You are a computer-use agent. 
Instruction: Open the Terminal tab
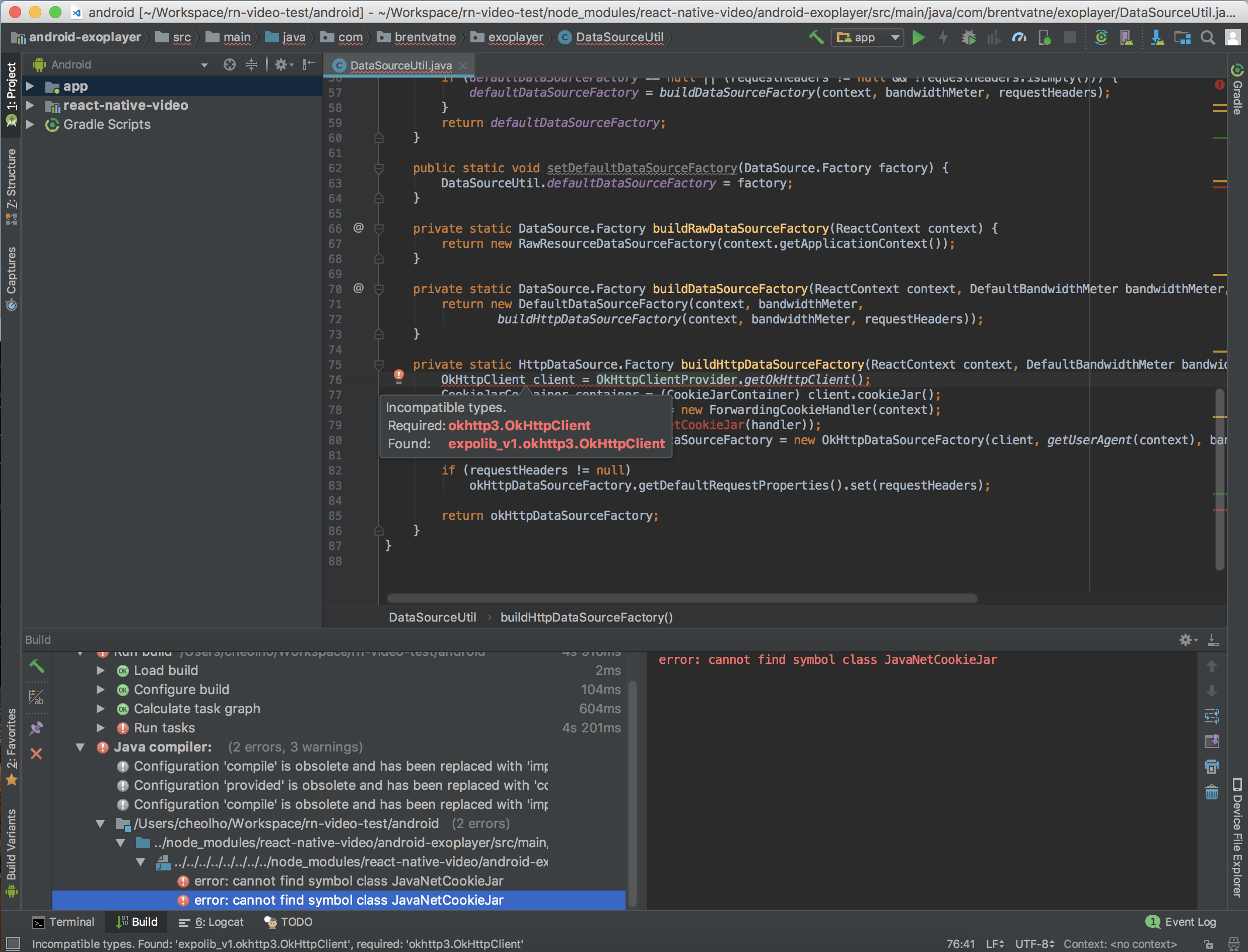tap(63, 921)
